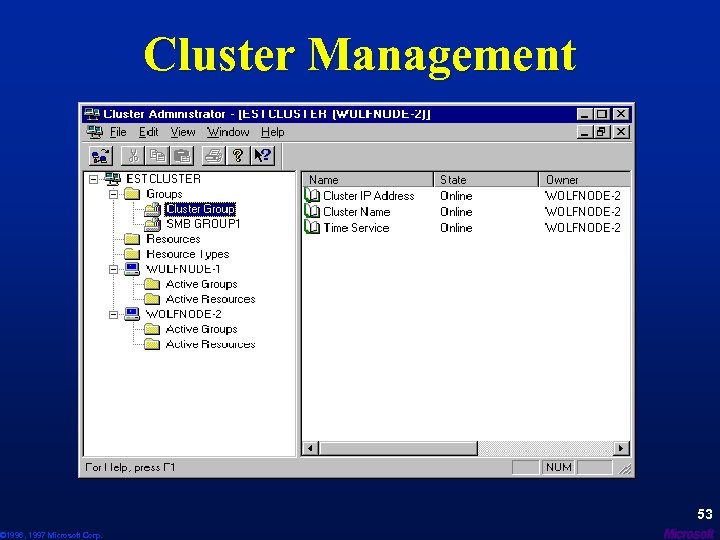Click the Resource Types folder icon
The width and height of the screenshot is (720, 540).
pyautogui.click(x=132, y=254)
